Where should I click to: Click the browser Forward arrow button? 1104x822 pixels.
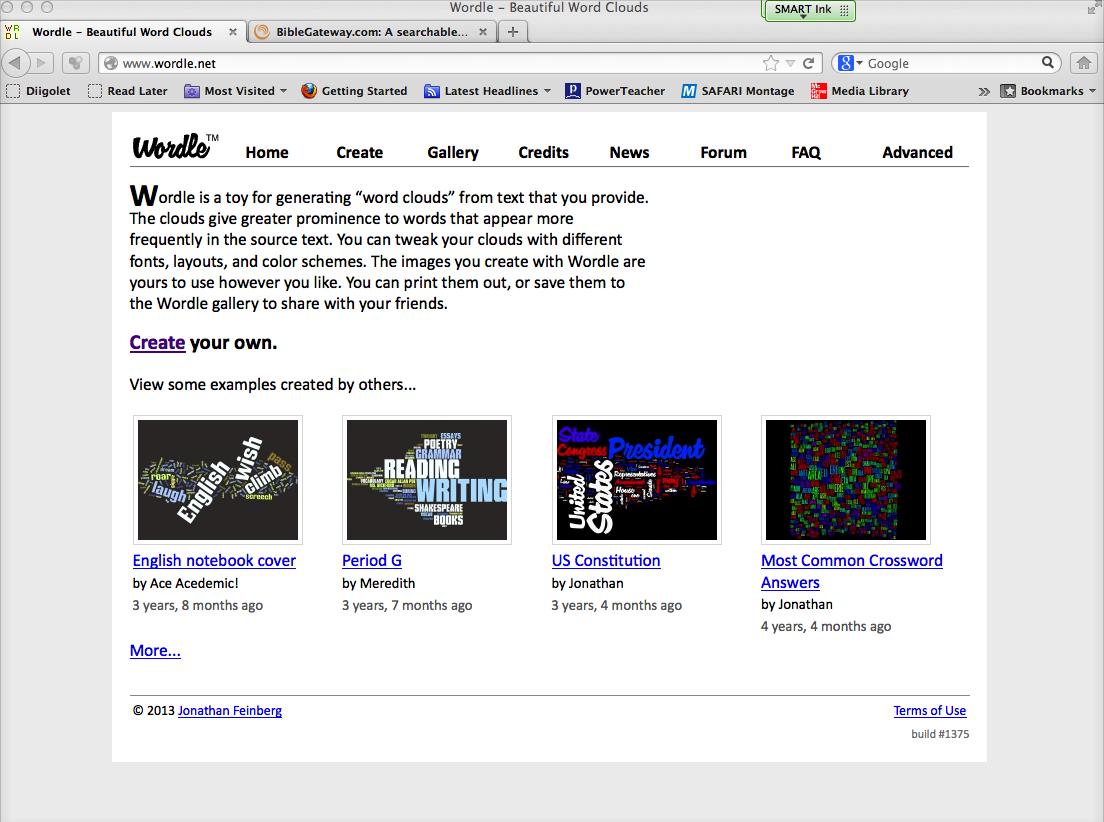(42, 63)
